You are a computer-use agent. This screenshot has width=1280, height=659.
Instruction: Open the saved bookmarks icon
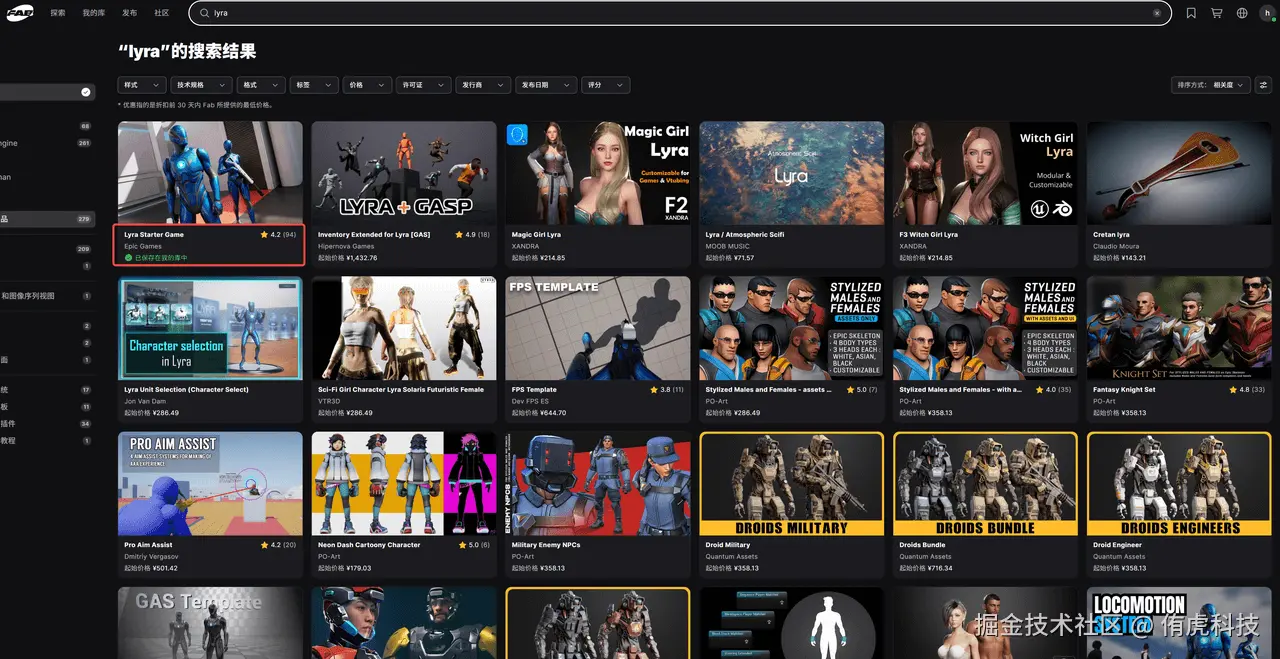coord(1191,13)
